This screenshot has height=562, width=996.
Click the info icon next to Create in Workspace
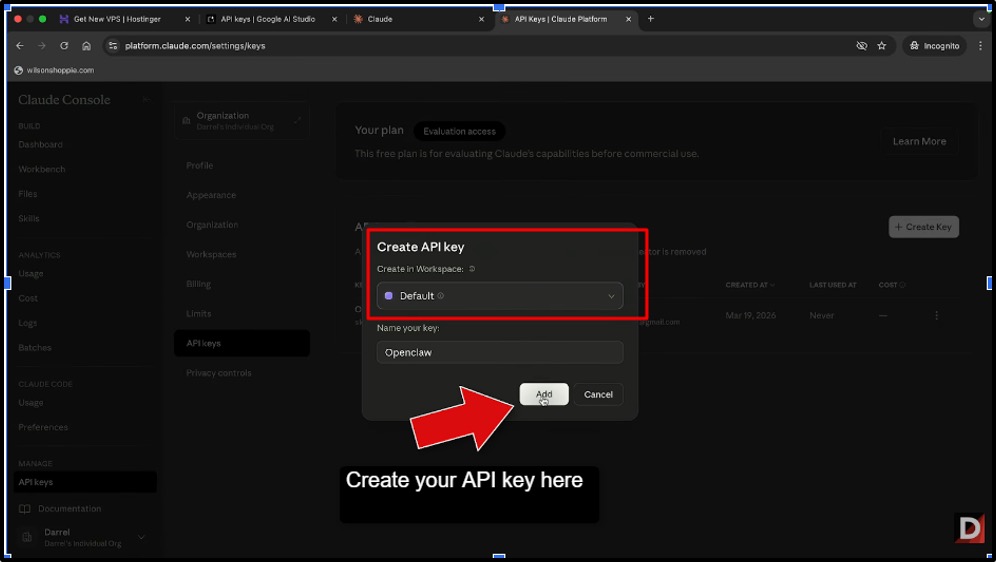(x=472, y=269)
